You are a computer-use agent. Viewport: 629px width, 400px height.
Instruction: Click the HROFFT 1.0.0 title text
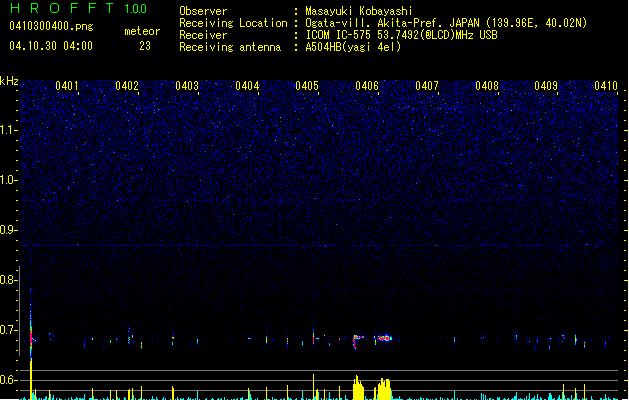click(x=78, y=8)
